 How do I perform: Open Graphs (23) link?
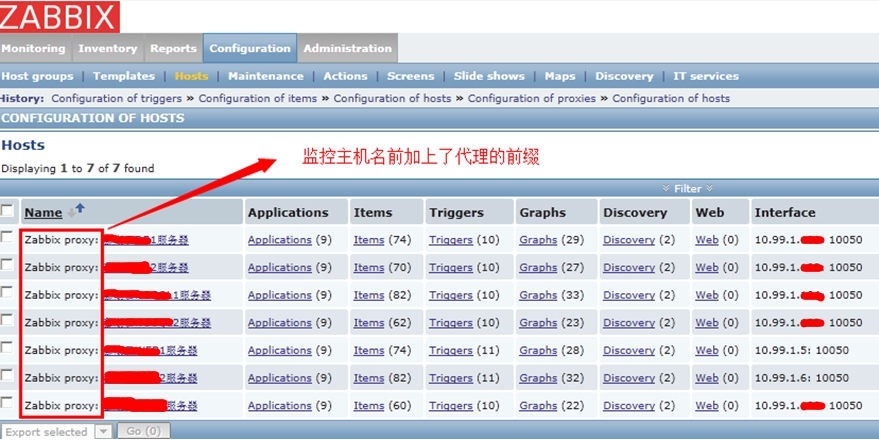pos(538,323)
